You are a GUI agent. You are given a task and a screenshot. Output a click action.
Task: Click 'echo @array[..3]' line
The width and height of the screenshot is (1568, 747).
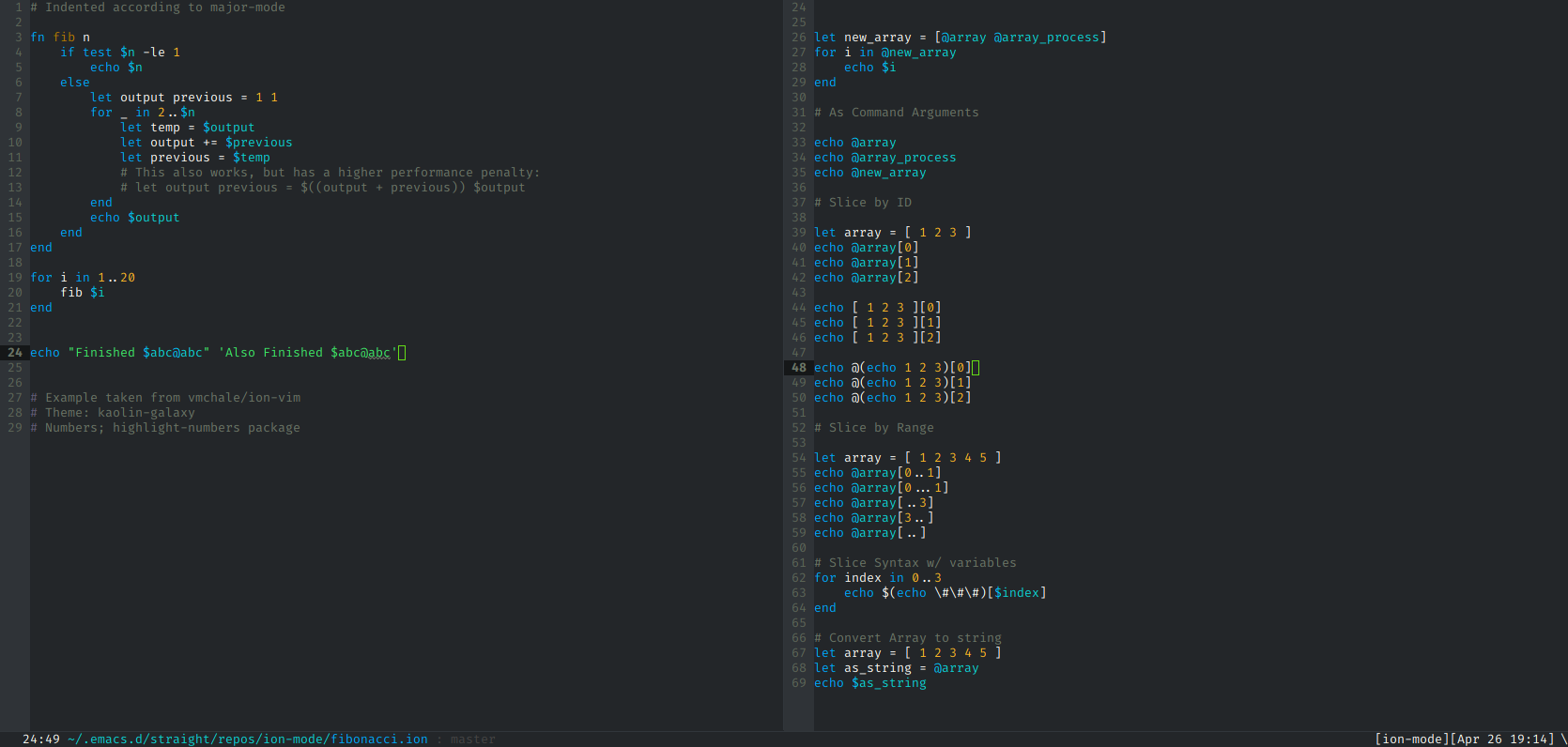click(874, 503)
